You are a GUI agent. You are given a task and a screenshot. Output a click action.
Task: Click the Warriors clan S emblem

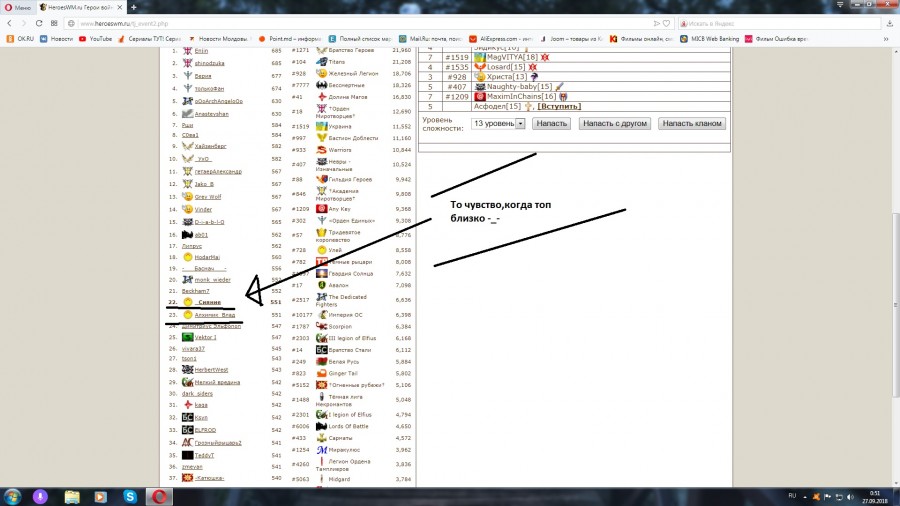321,150
